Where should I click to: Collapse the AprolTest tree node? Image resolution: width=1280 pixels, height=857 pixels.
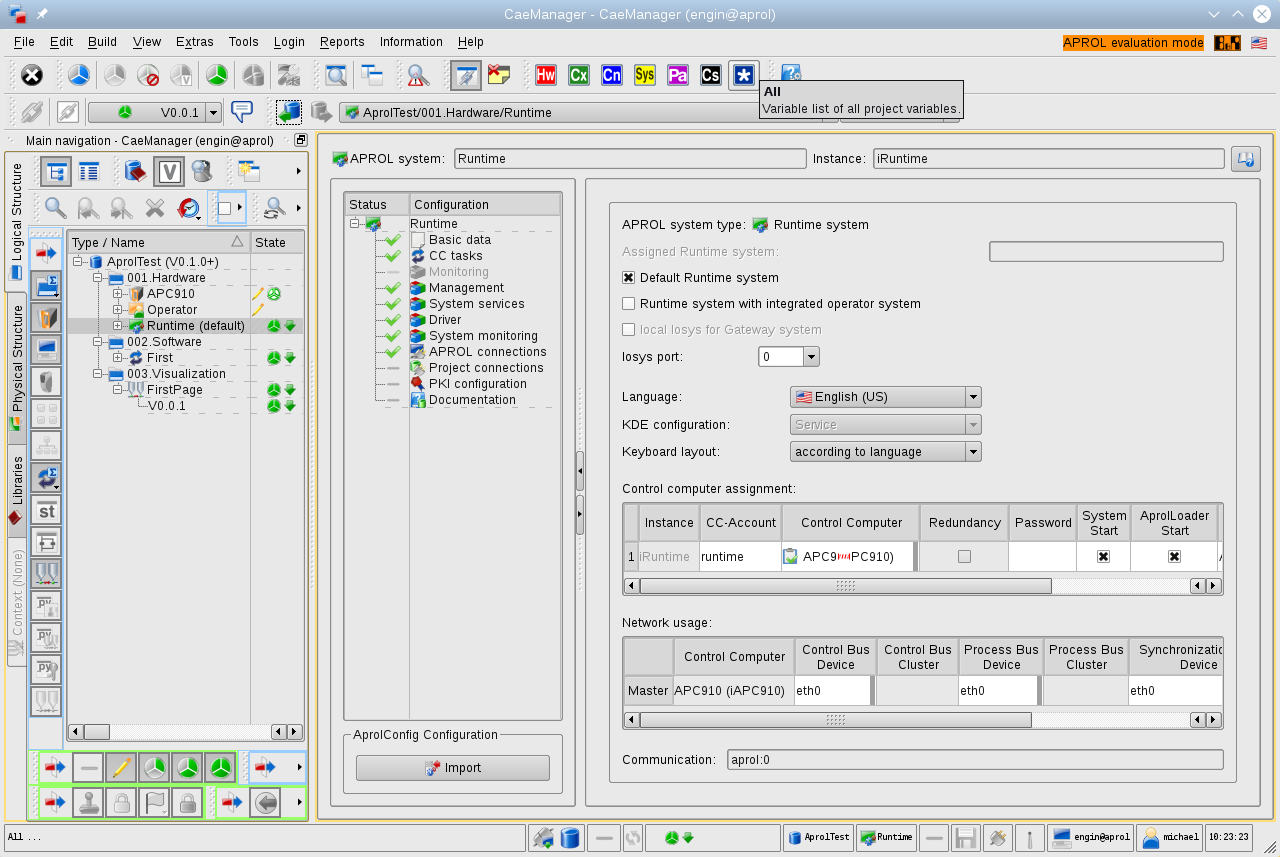[x=78, y=262]
